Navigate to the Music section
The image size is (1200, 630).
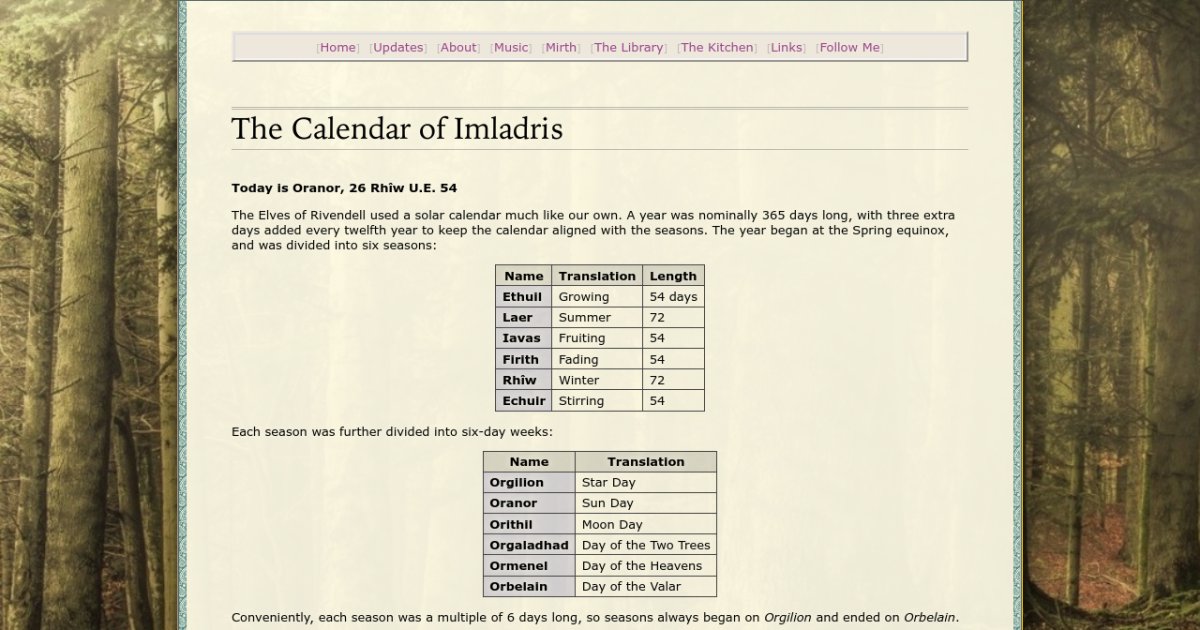[x=511, y=47]
